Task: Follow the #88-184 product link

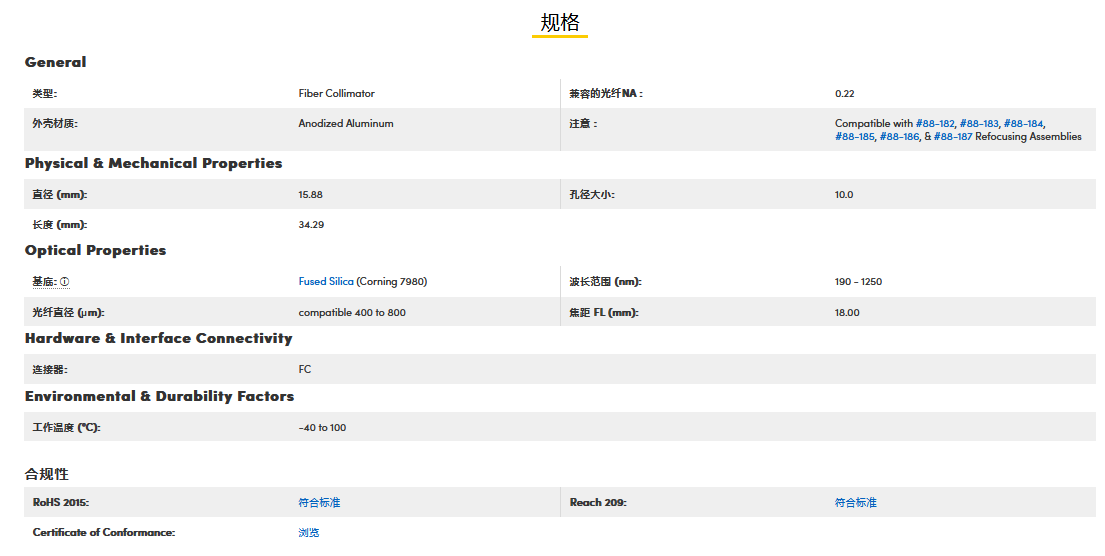Action: click(1023, 124)
